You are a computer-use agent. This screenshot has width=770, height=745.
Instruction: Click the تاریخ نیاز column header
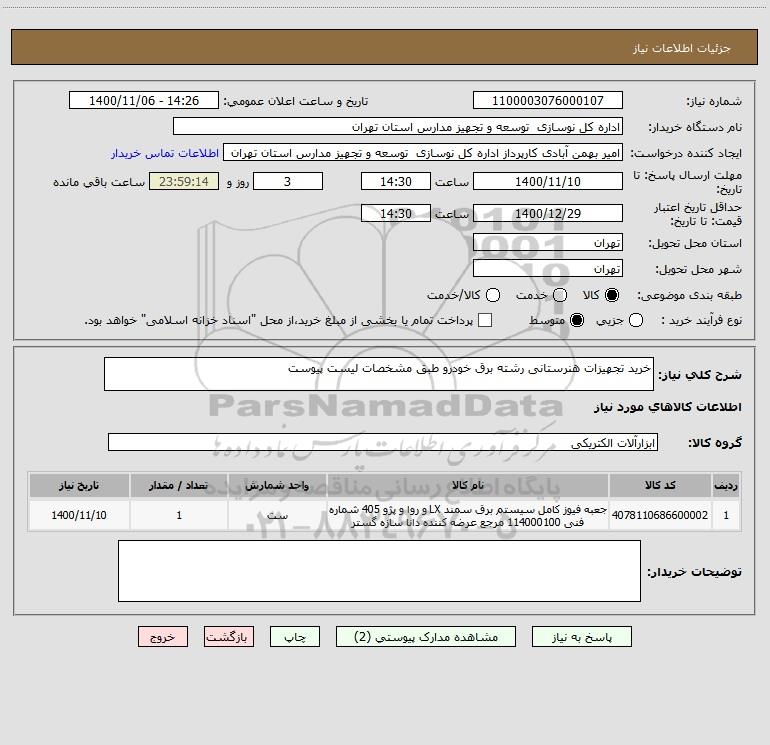79,485
